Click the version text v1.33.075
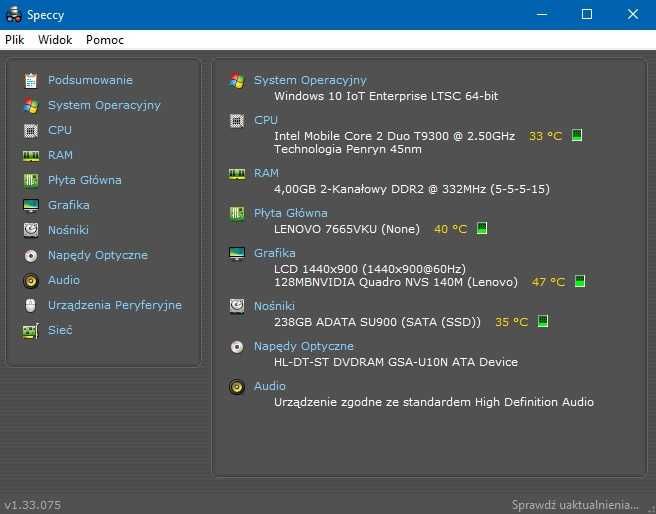This screenshot has height=514, width=656. (33, 505)
